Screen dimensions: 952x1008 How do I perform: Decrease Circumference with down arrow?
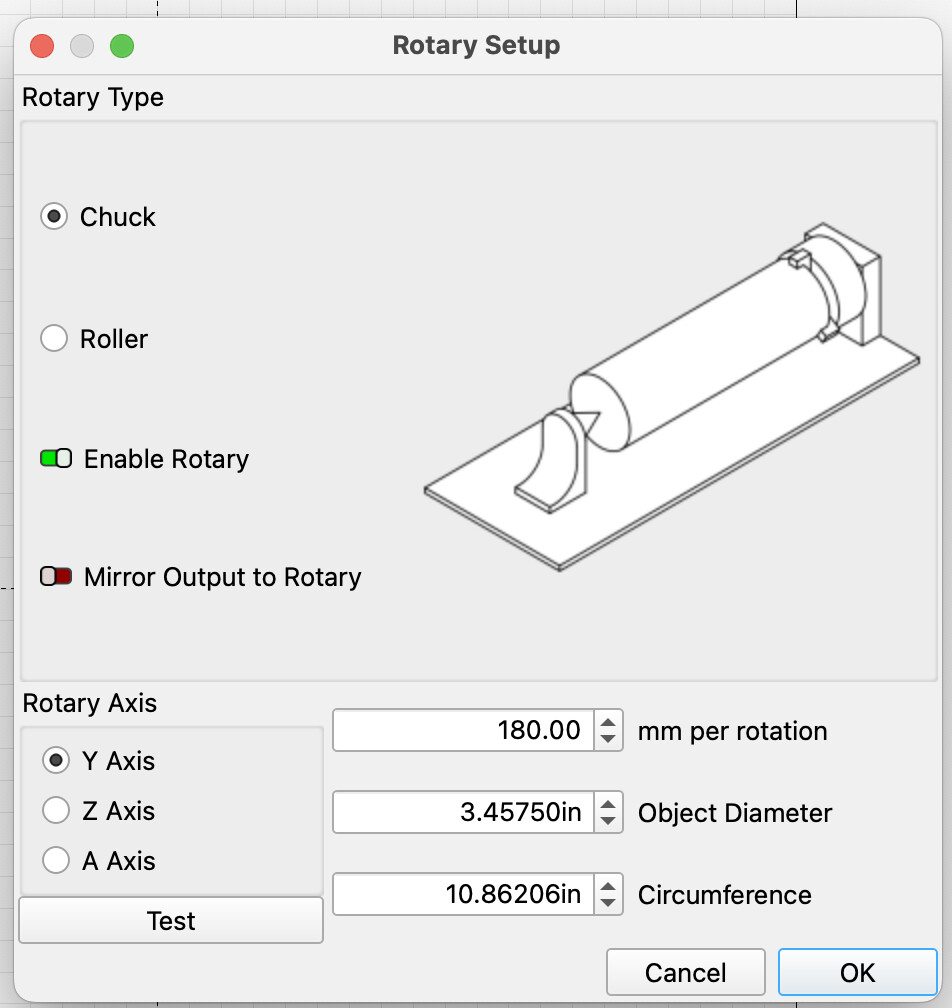(x=608, y=904)
